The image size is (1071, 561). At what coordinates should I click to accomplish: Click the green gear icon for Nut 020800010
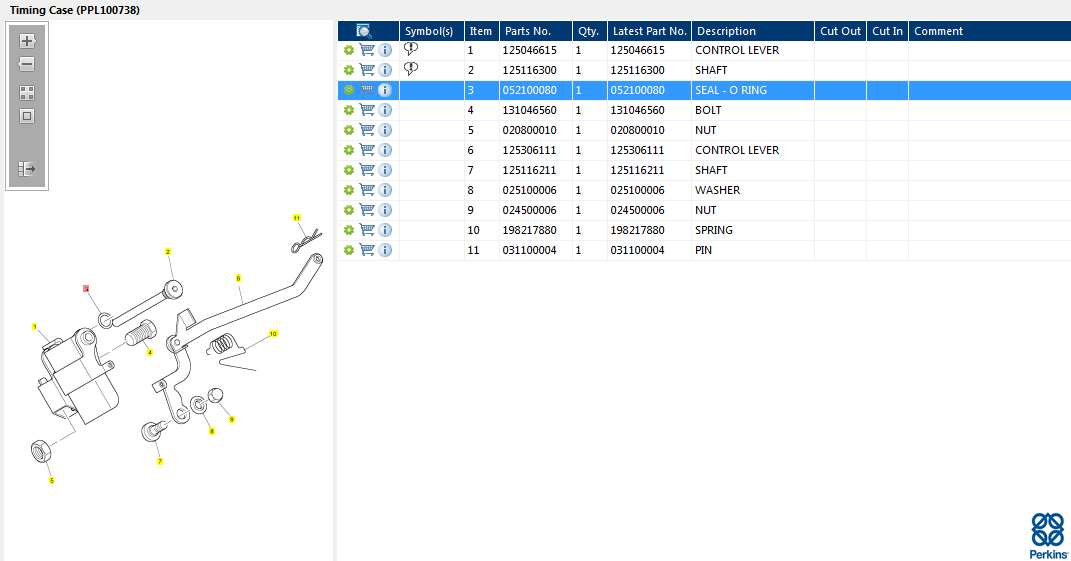click(349, 130)
